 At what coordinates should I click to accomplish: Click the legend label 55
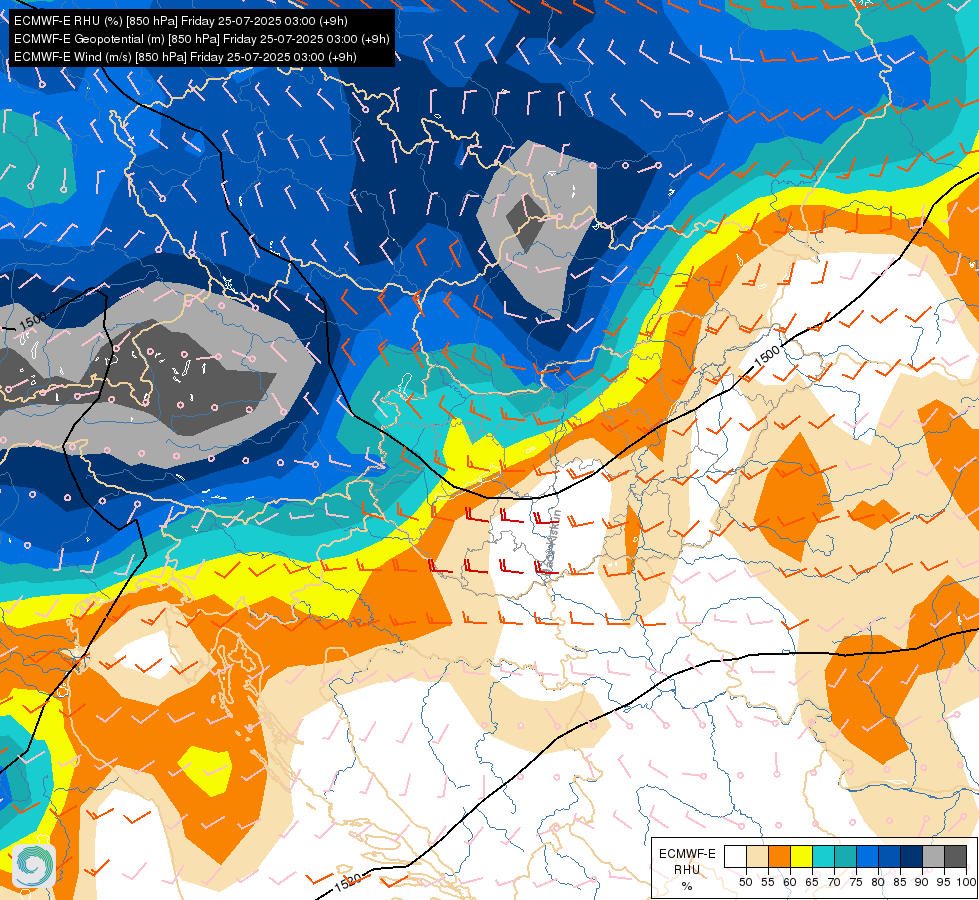pyautogui.click(x=767, y=882)
